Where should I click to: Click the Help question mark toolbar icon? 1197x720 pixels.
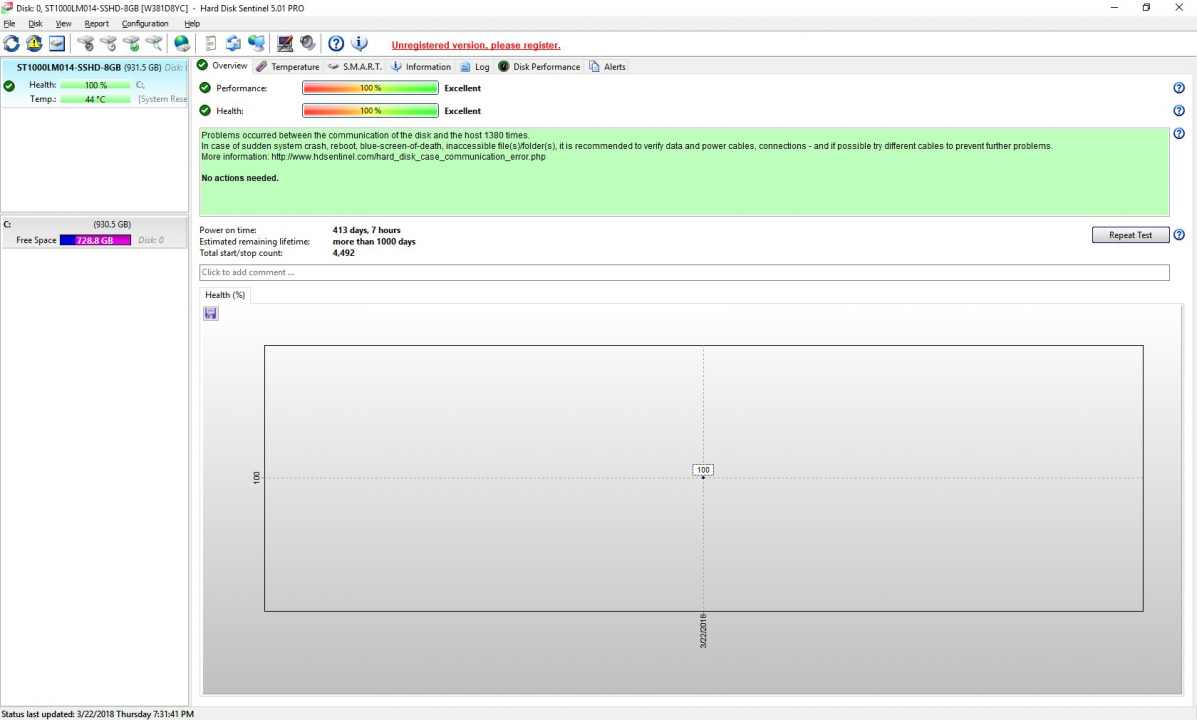click(x=336, y=44)
